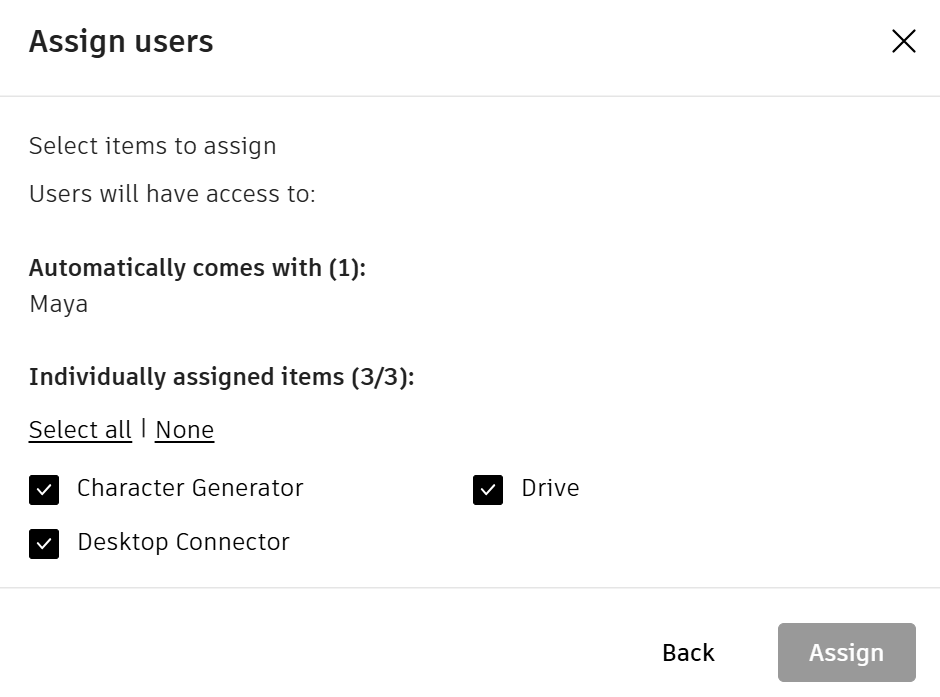Click the Select all link
The height and width of the screenshot is (697, 940).
click(x=80, y=430)
